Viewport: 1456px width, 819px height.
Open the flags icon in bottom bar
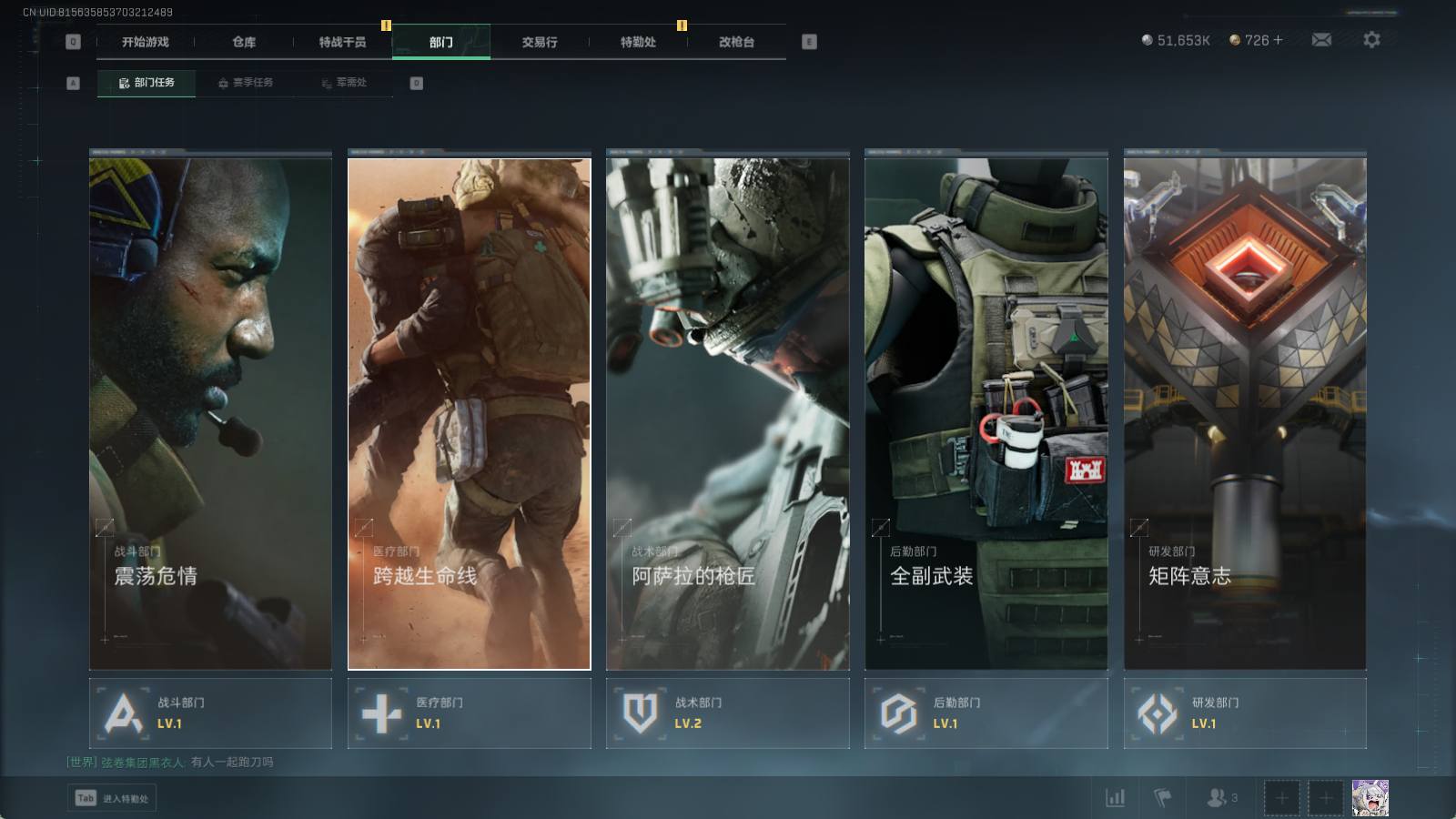point(1162,798)
